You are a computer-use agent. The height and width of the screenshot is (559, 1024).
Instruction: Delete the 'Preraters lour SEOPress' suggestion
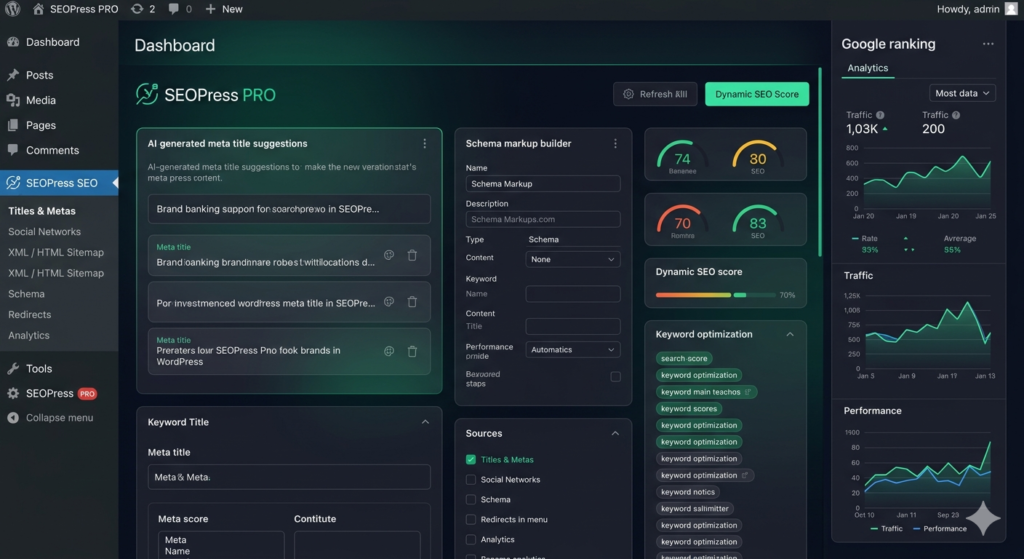(412, 351)
